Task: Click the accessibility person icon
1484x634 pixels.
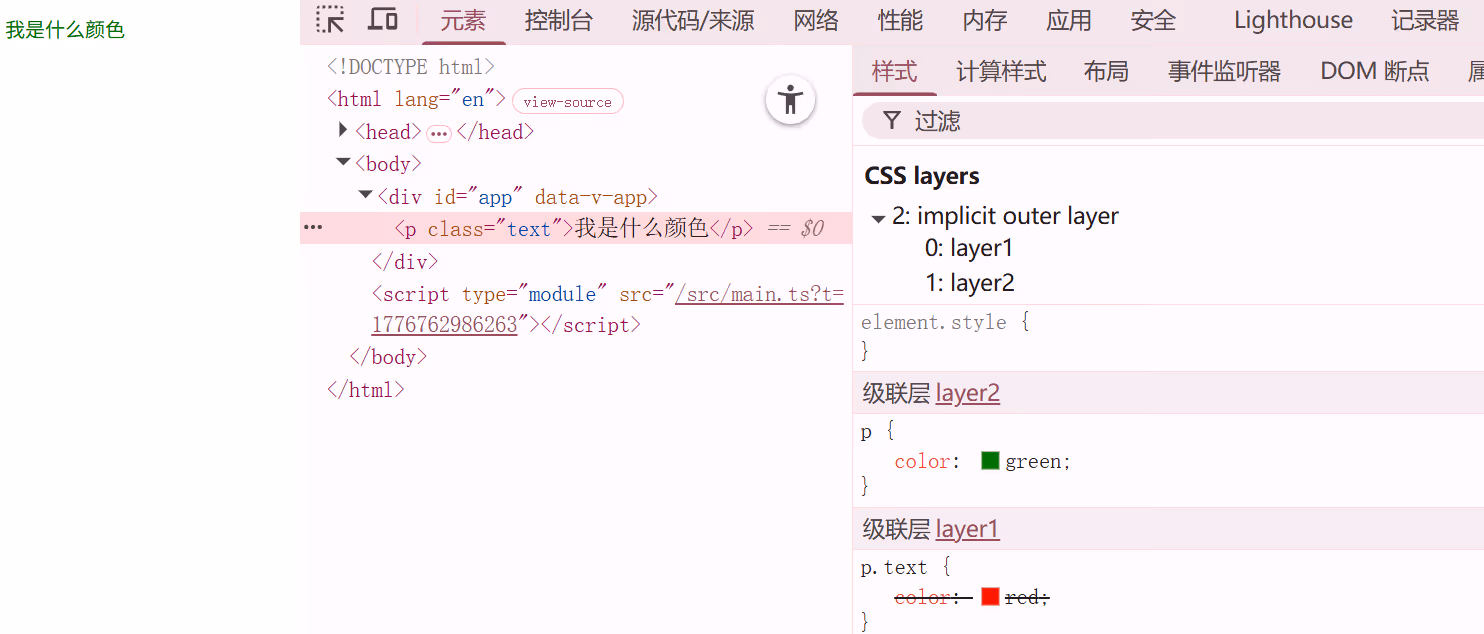Action: pyautogui.click(x=791, y=100)
